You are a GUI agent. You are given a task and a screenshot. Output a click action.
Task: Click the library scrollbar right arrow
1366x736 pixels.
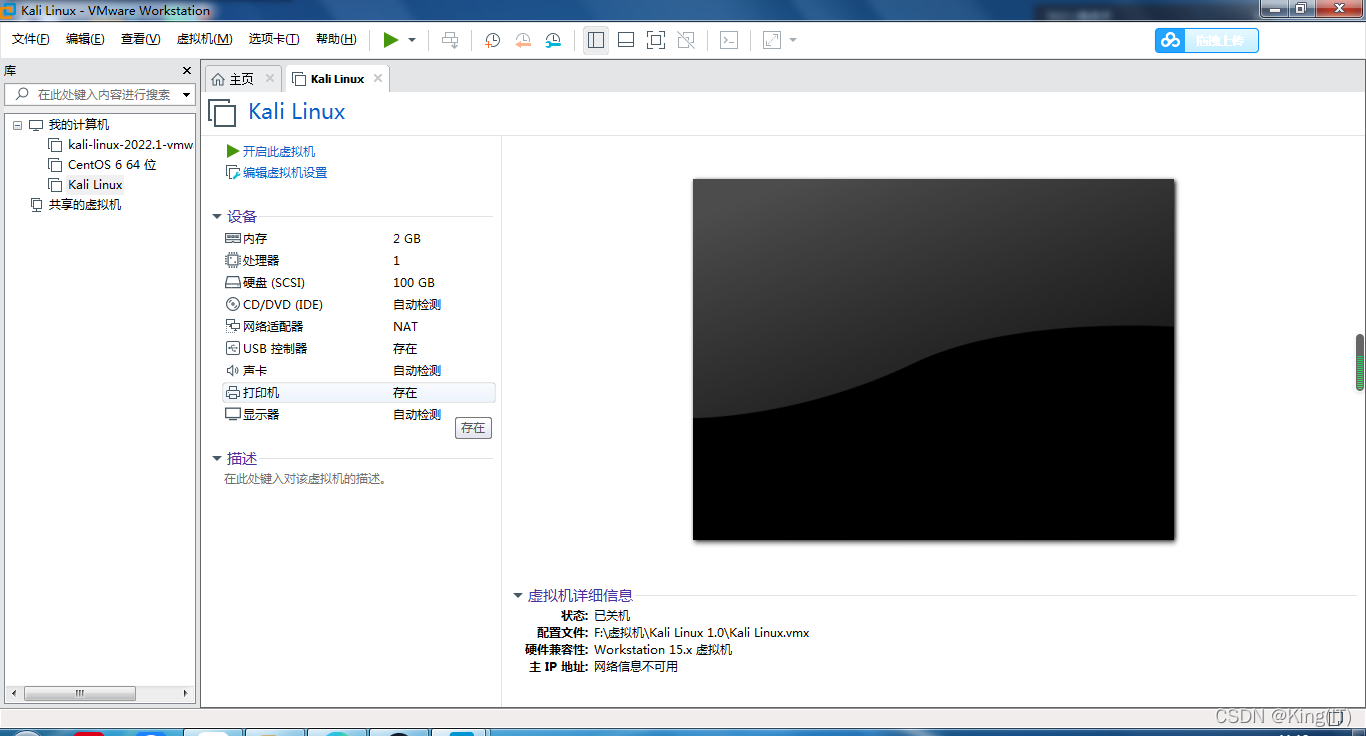click(185, 693)
